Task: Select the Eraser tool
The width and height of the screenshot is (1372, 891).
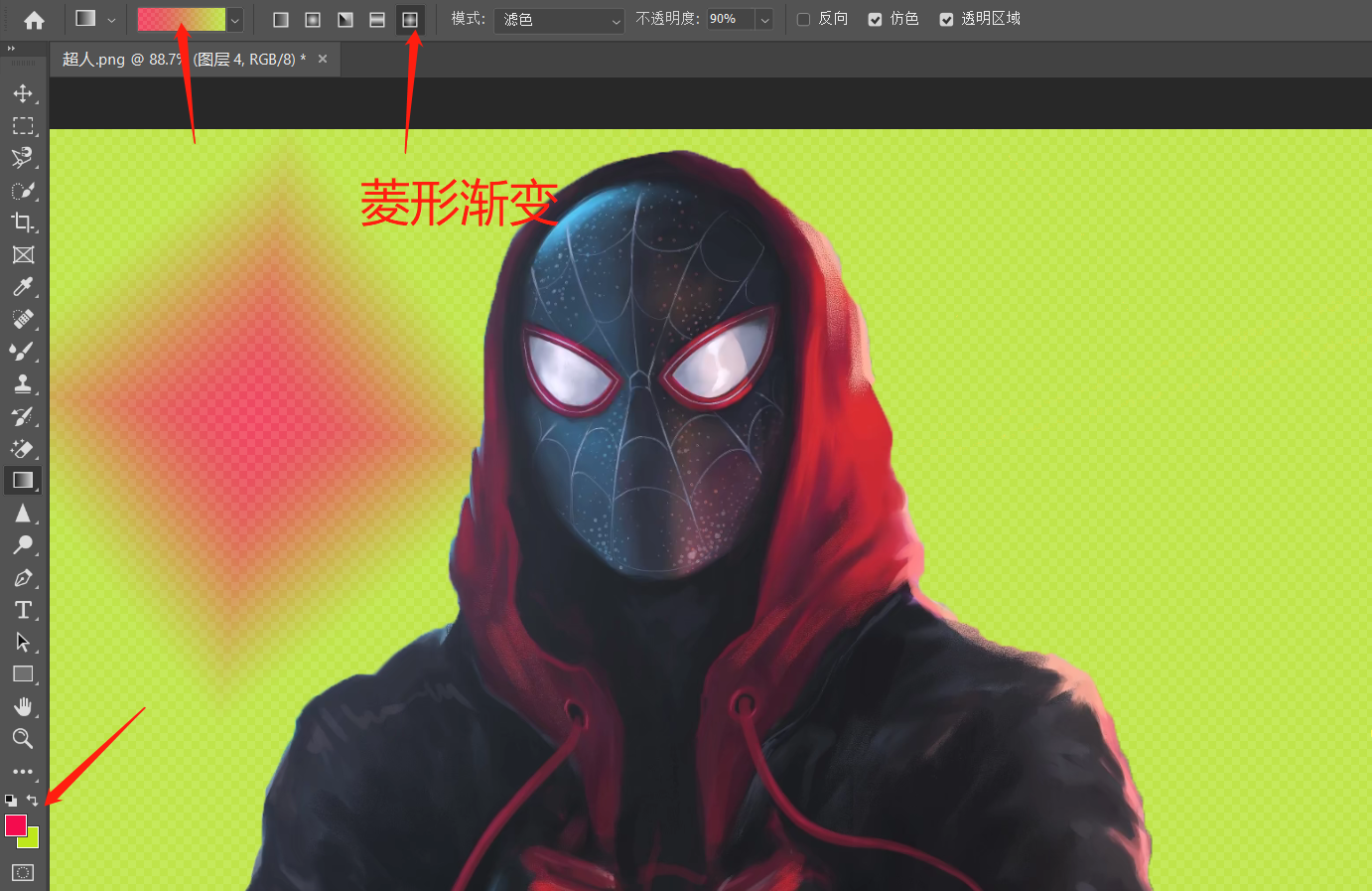Action: [23, 448]
